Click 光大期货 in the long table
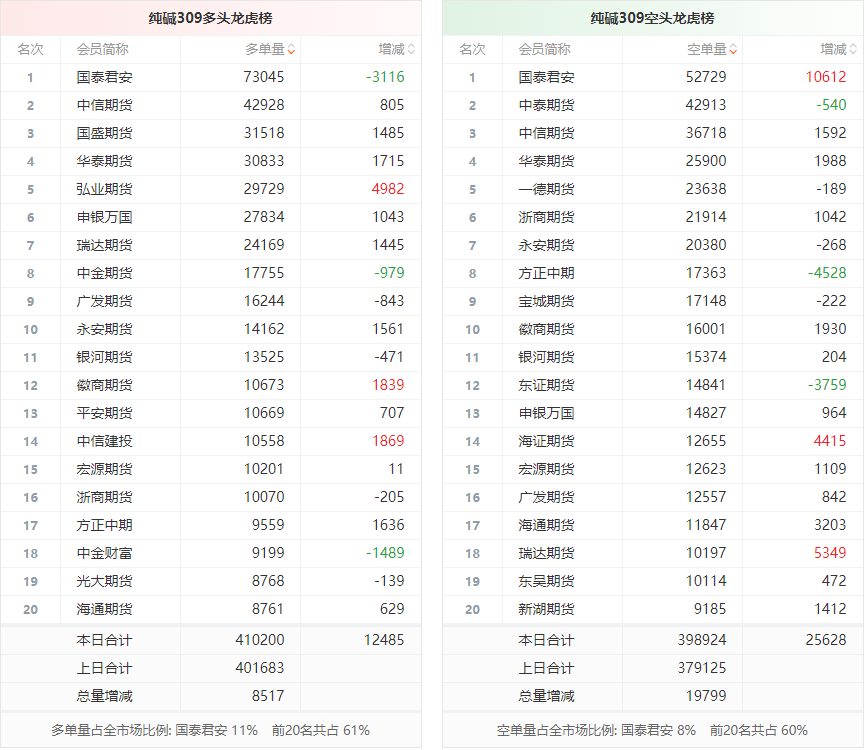This screenshot has height=750, width=864. click(104, 581)
